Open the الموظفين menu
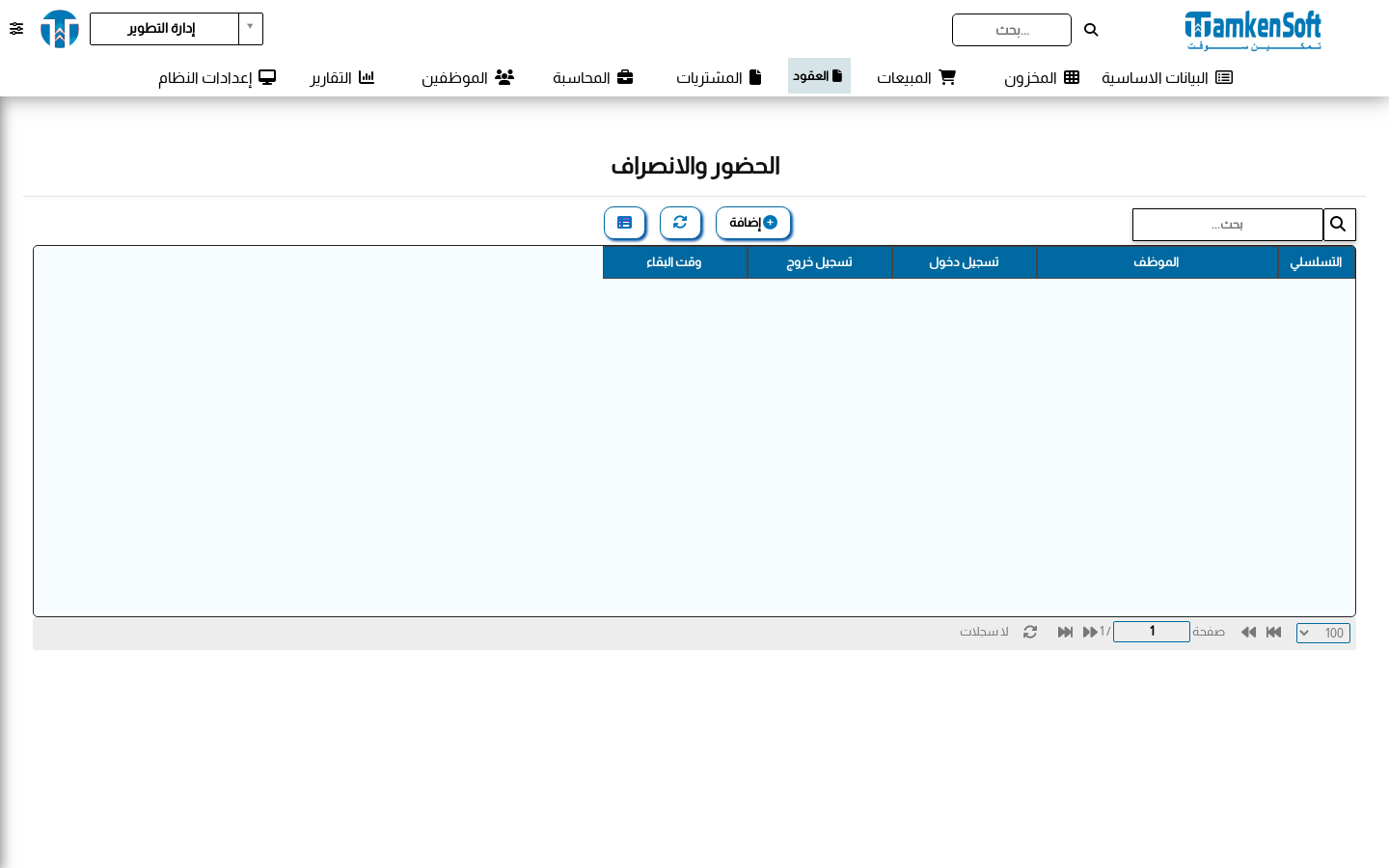 (x=468, y=77)
